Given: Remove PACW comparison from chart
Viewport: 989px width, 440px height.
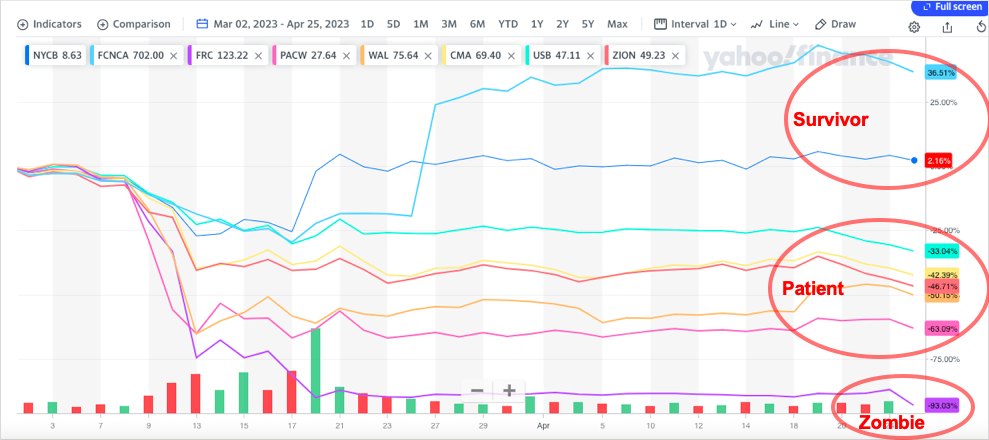Looking at the screenshot, I should click(345, 55).
